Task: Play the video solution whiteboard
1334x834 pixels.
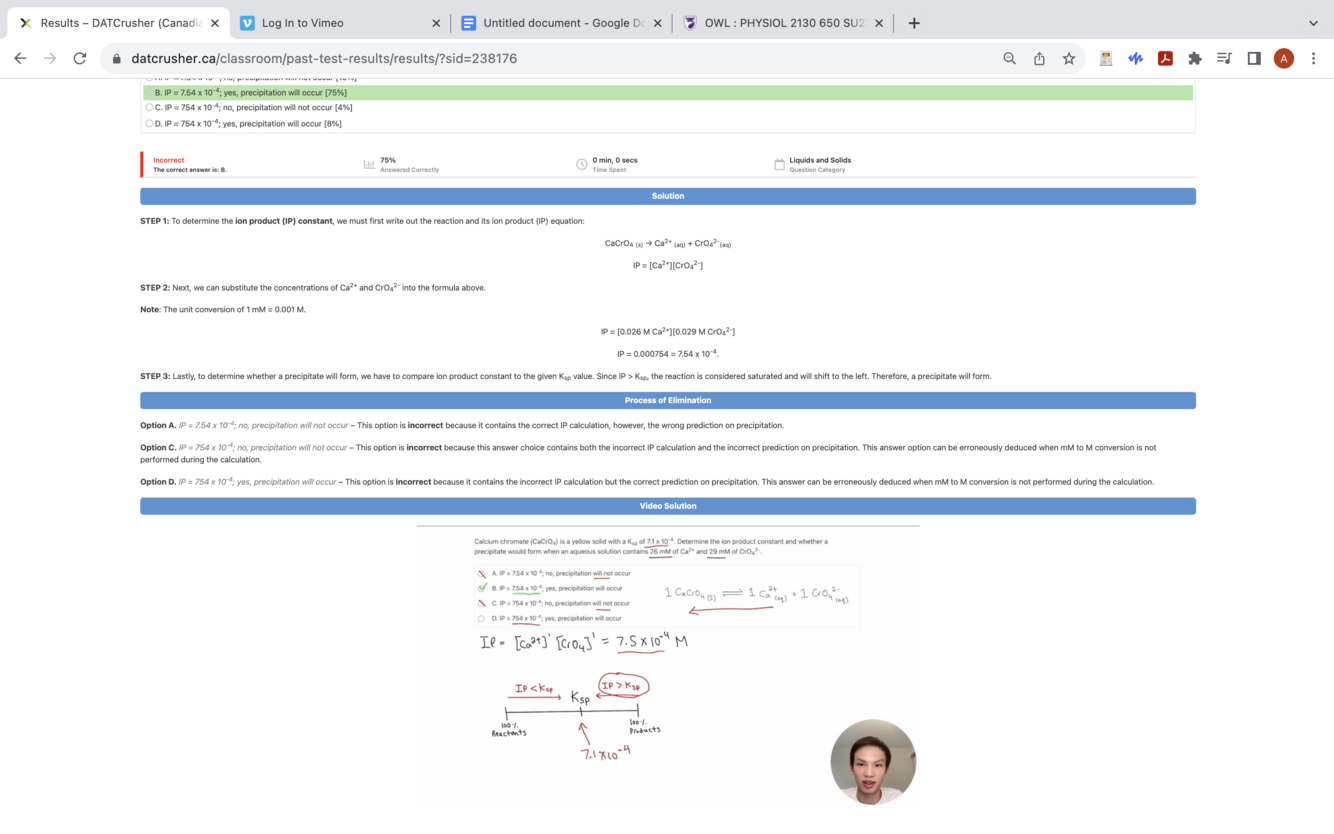Action: point(668,667)
